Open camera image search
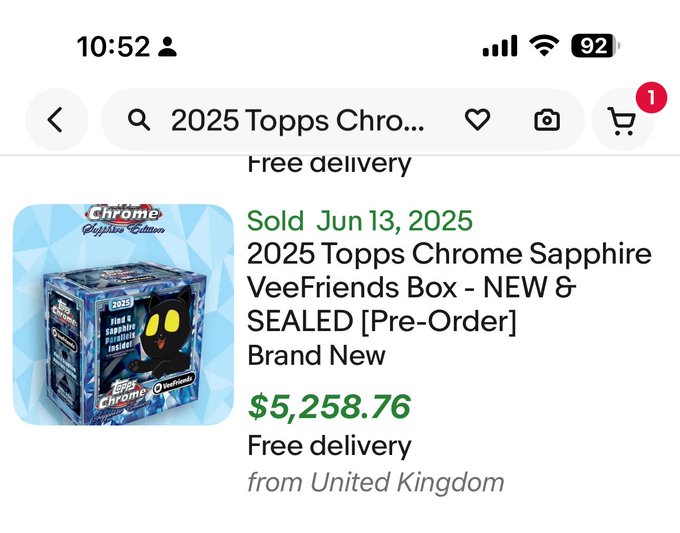Viewport: 680px width, 533px height. tap(546, 120)
